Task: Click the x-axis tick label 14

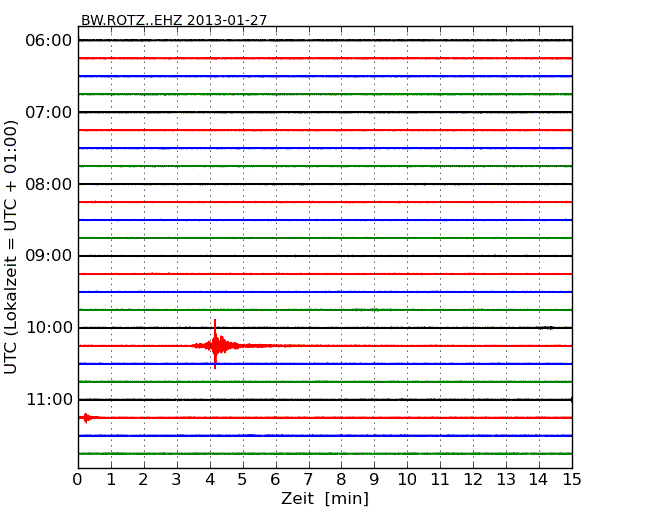Action: [538, 479]
